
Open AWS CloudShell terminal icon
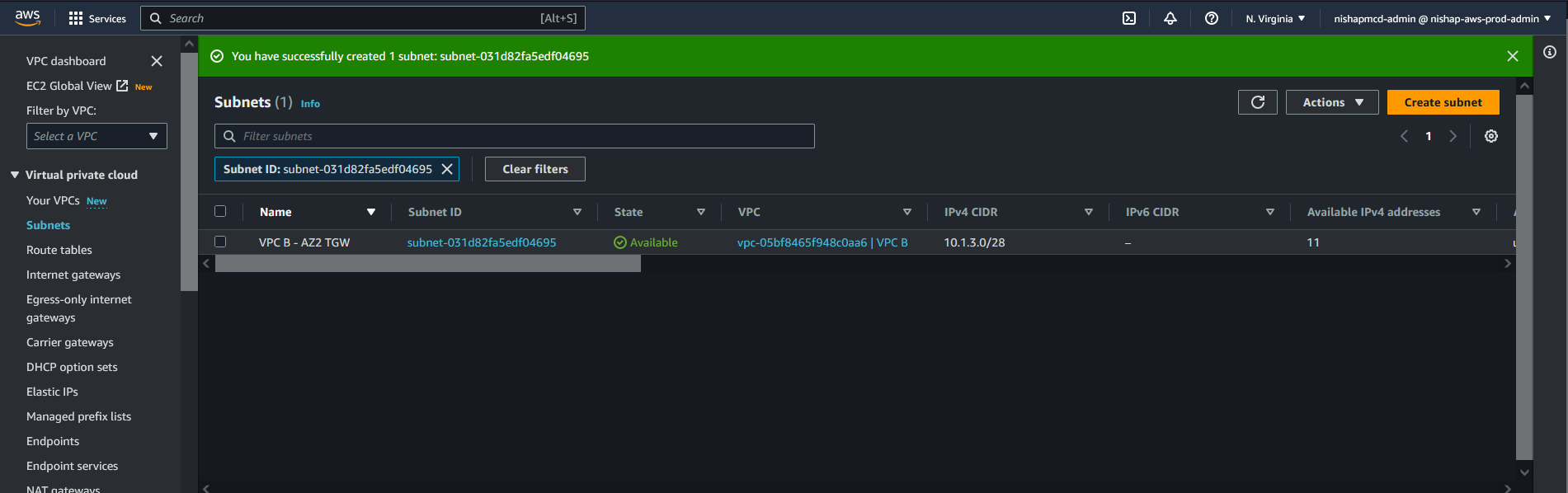1129,18
